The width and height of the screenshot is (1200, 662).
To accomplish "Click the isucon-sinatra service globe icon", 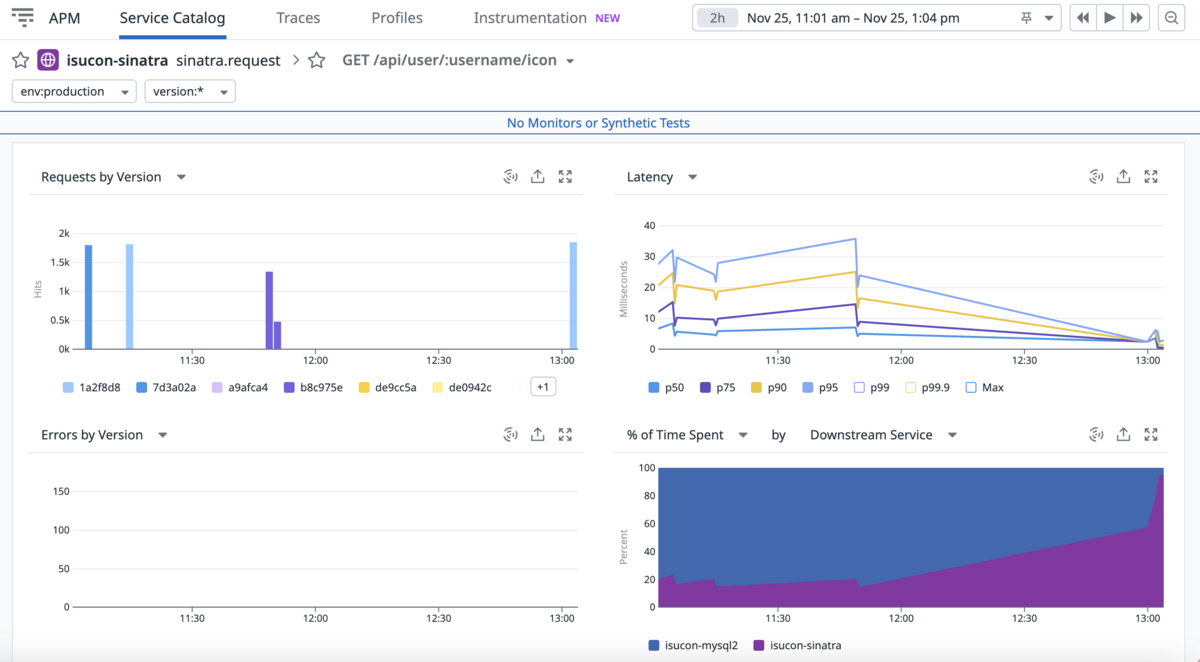I will tap(48, 60).
